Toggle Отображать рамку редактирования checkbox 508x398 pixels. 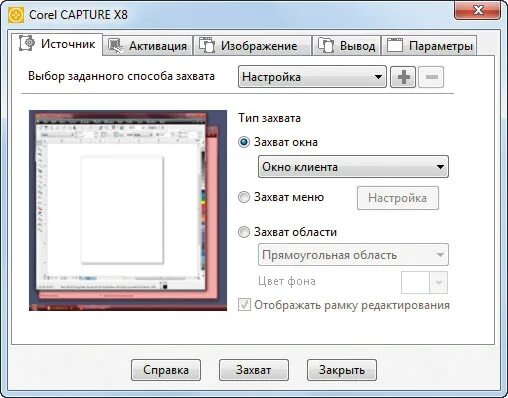coord(244,305)
